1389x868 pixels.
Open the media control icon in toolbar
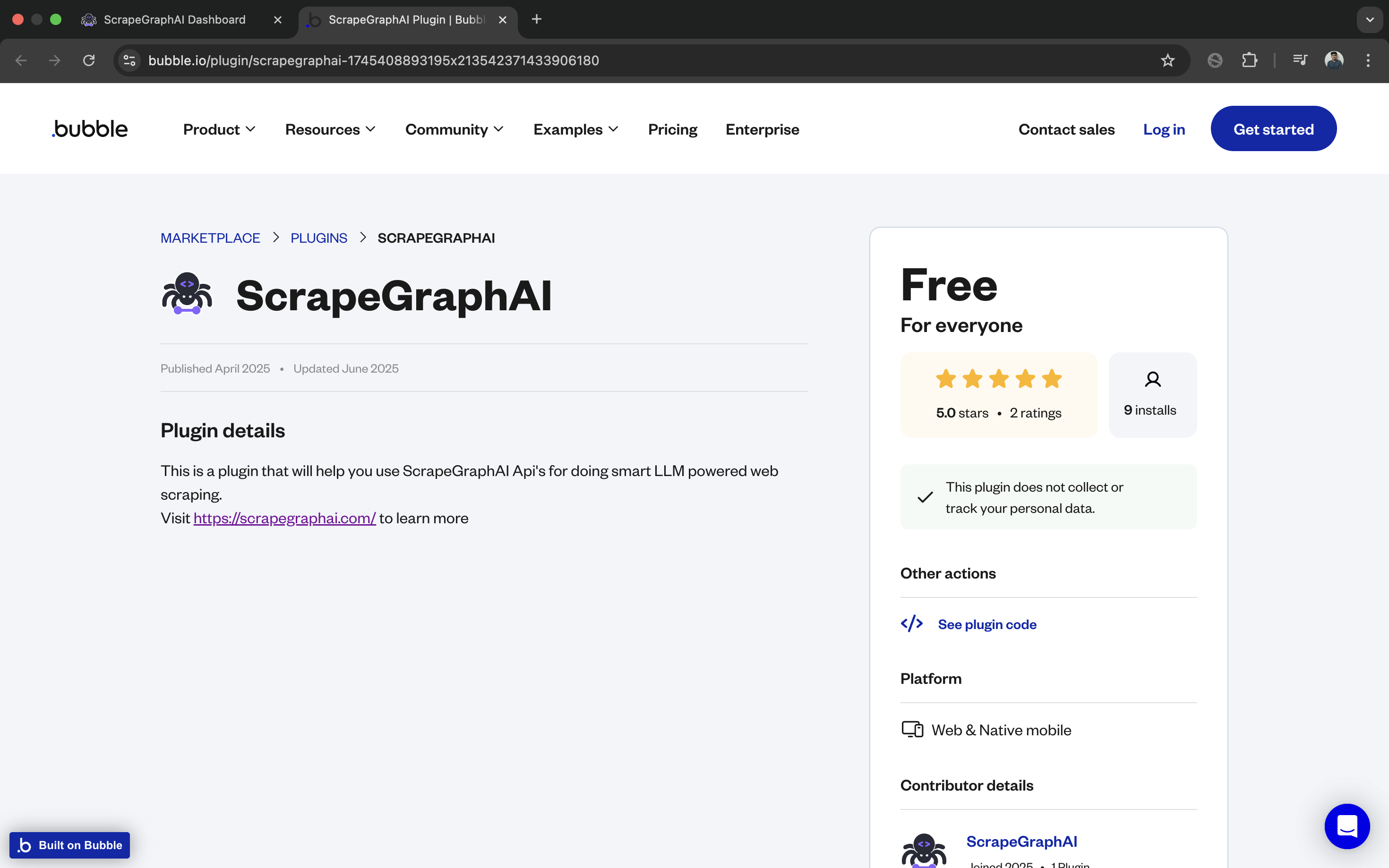1300,60
